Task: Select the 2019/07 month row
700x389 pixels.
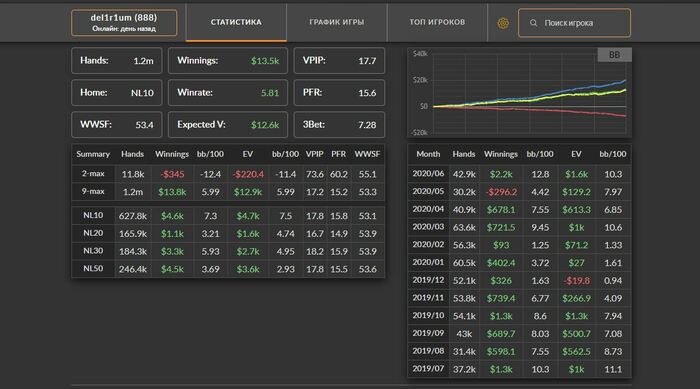Action: 519,369
